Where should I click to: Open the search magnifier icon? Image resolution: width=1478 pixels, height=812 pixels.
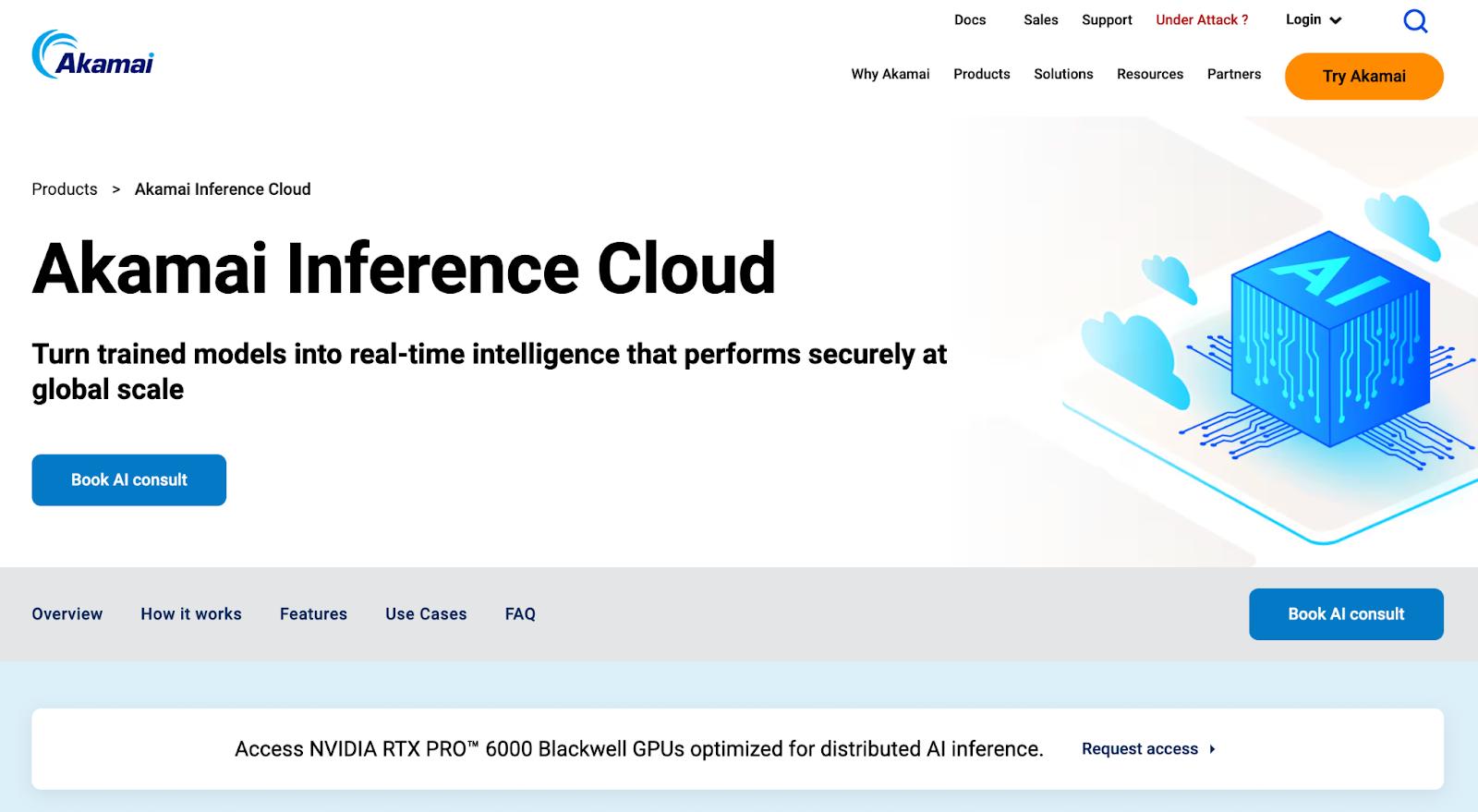(x=1415, y=20)
